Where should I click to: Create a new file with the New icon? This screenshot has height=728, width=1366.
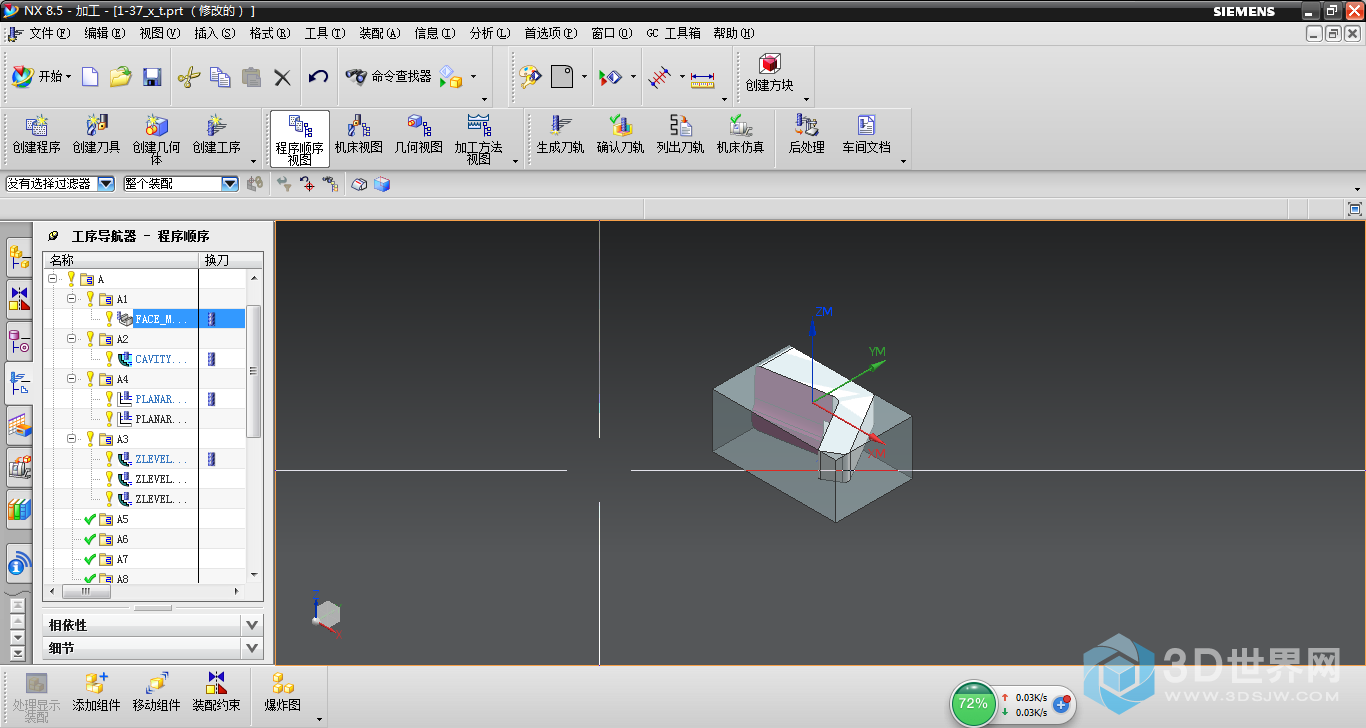click(x=90, y=76)
